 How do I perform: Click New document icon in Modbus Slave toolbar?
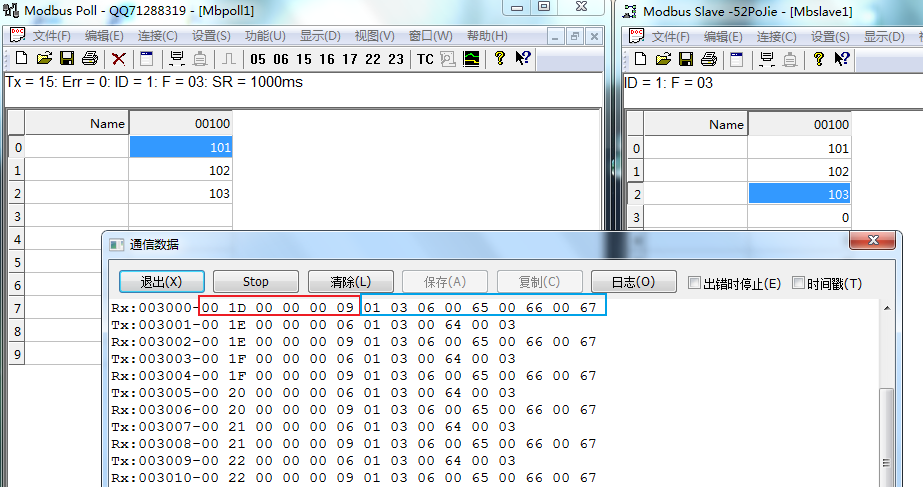[x=640, y=59]
